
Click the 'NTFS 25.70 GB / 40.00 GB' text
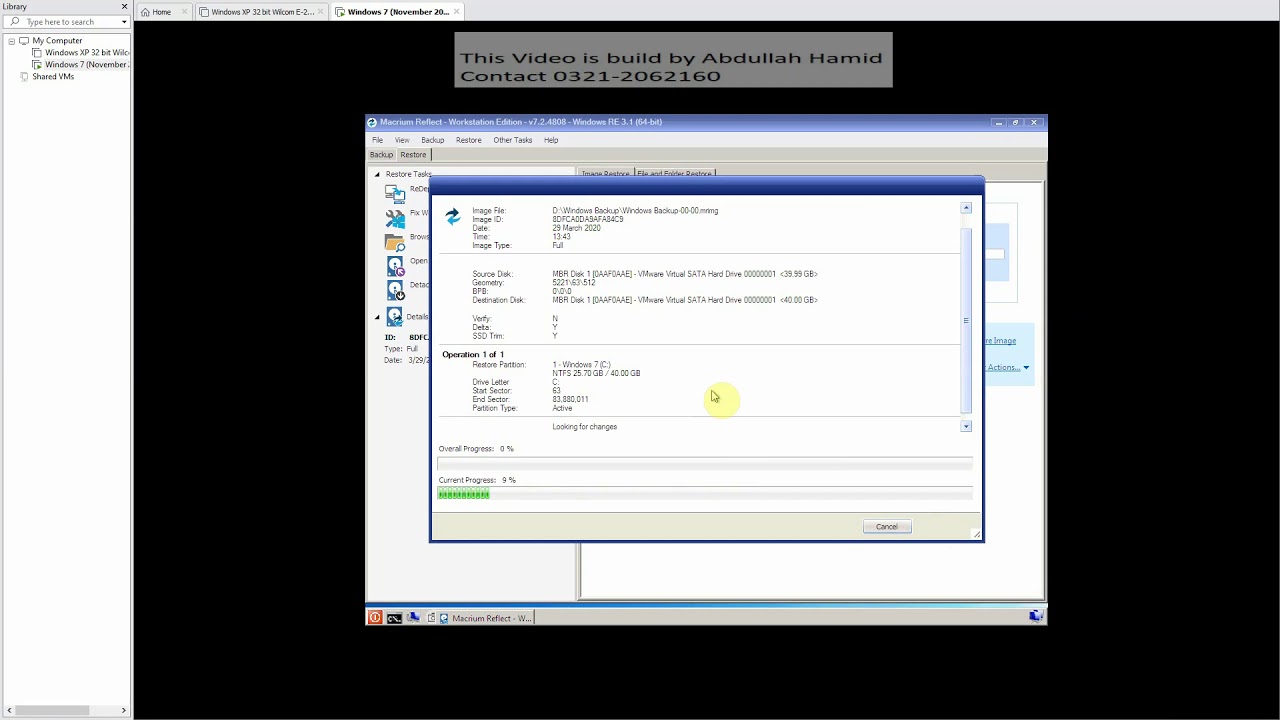(596, 374)
